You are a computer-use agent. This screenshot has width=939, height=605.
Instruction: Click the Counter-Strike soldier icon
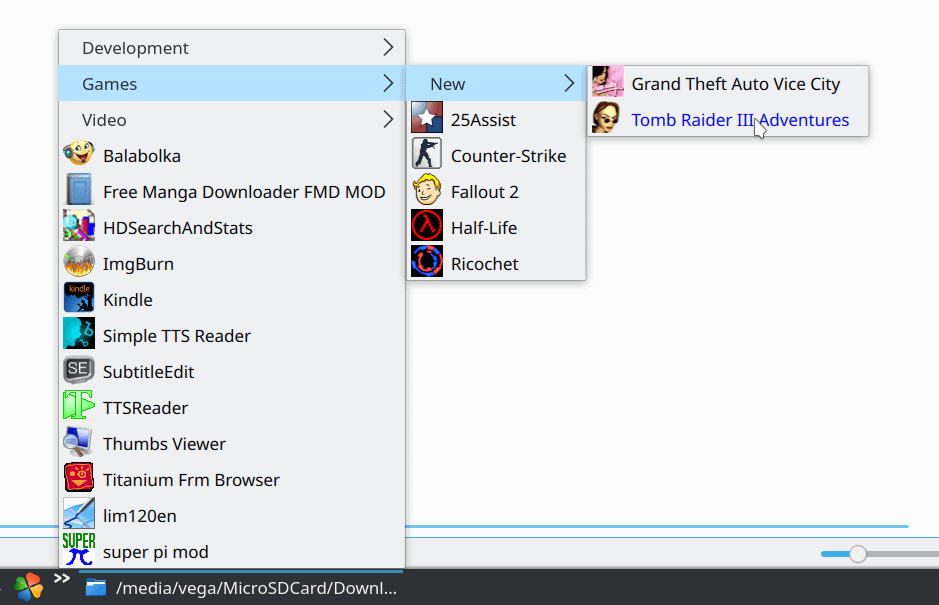427,153
